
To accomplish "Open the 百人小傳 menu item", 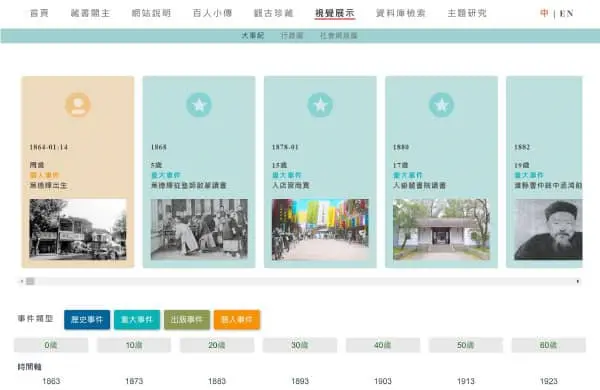I will pyautogui.click(x=212, y=13).
